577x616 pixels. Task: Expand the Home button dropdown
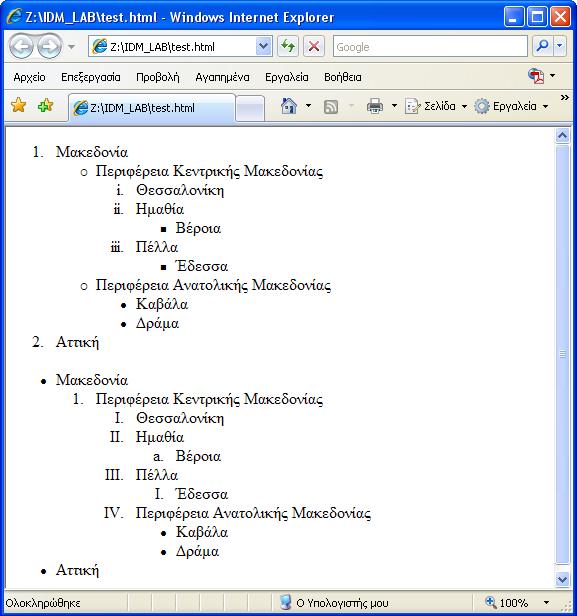308,106
